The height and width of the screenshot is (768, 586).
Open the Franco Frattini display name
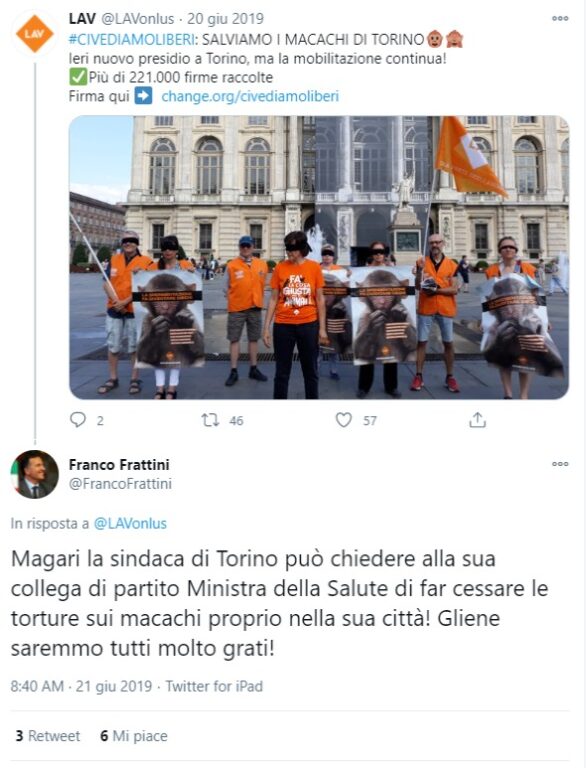tap(119, 464)
